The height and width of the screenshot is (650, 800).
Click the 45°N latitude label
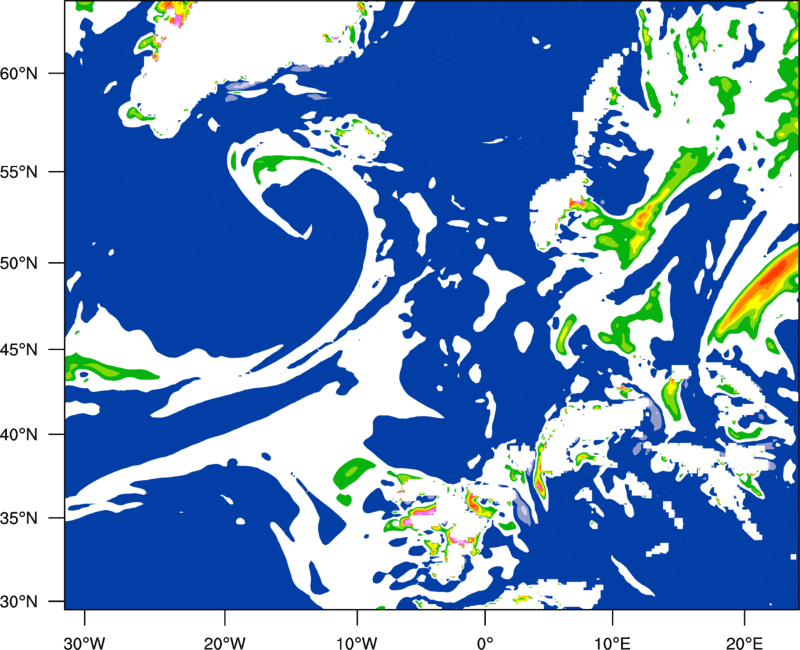19,350
